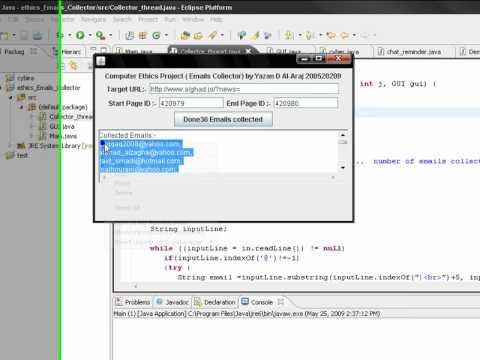Collapse the src folder in Package Explorer
Image resolution: width=480 pixels, height=360 pixels.
click(11, 97)
